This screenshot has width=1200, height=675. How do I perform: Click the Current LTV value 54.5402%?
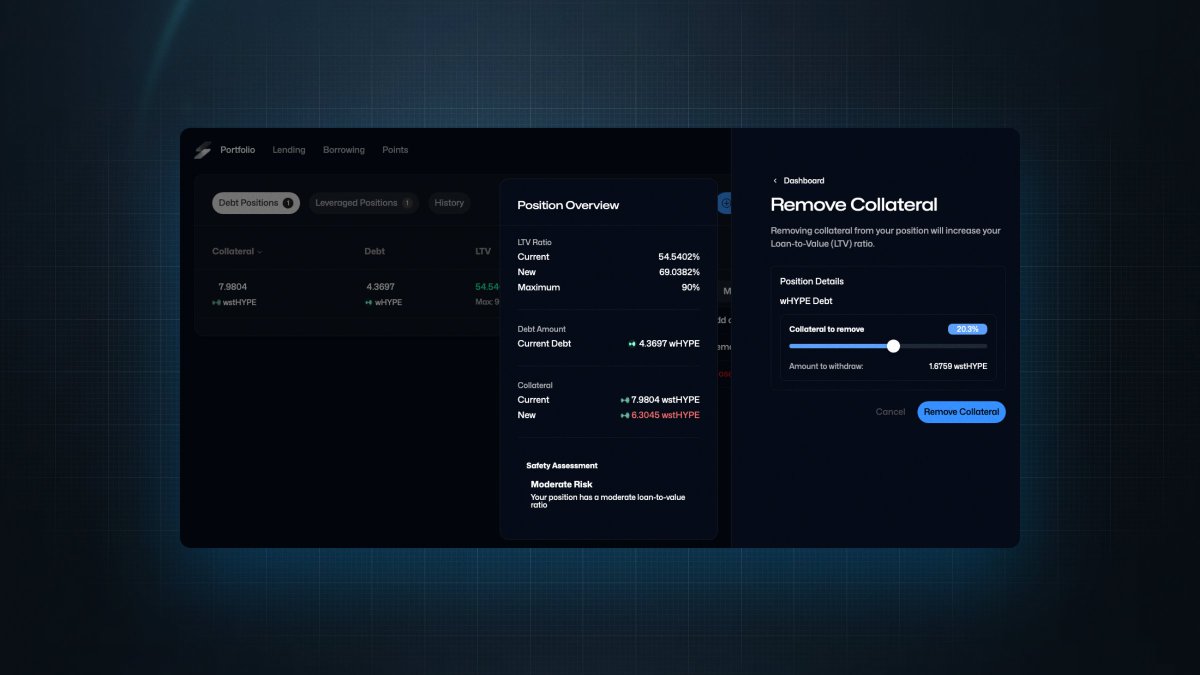click(x=679, y=257)
